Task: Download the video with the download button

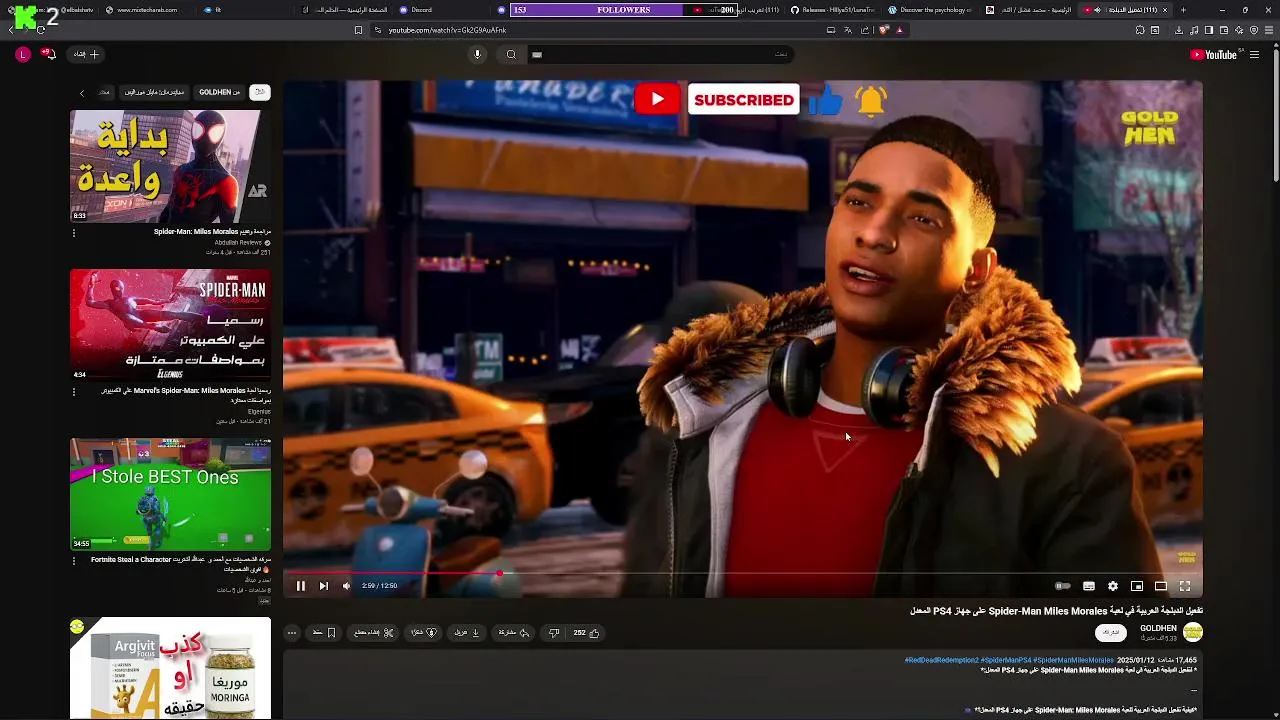Action: (x=468, y=633)
